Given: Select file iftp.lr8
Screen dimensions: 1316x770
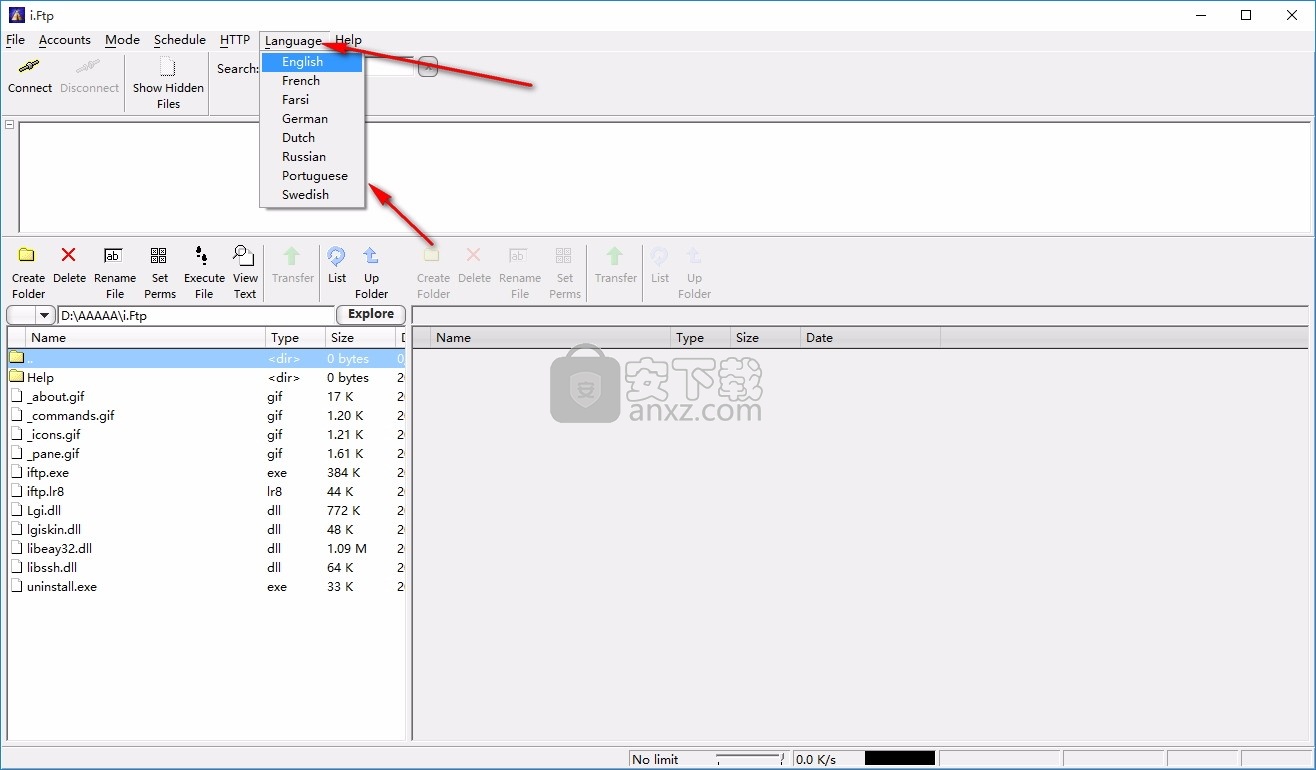Looking at the screenshot, I should (x=206, y=492).
